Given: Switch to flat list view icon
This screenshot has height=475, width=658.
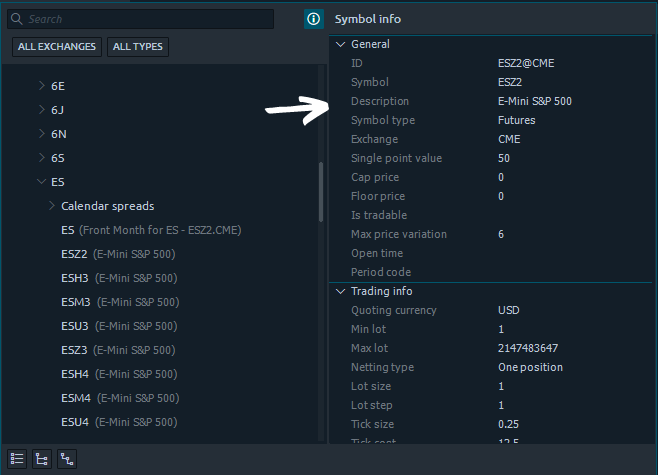Looking at the screenshot, I should pyautogui.click(x=17, y=459).
